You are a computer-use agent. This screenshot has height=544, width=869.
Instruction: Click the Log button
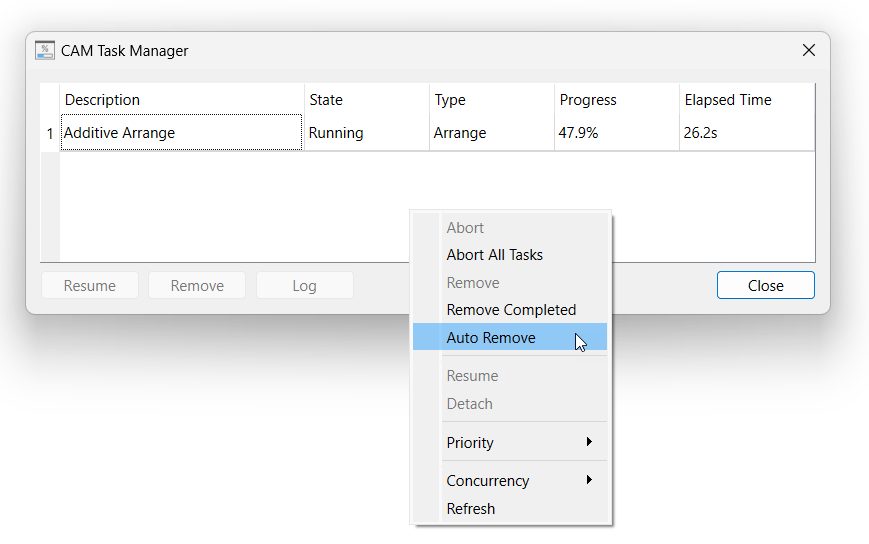click(304, 286)
